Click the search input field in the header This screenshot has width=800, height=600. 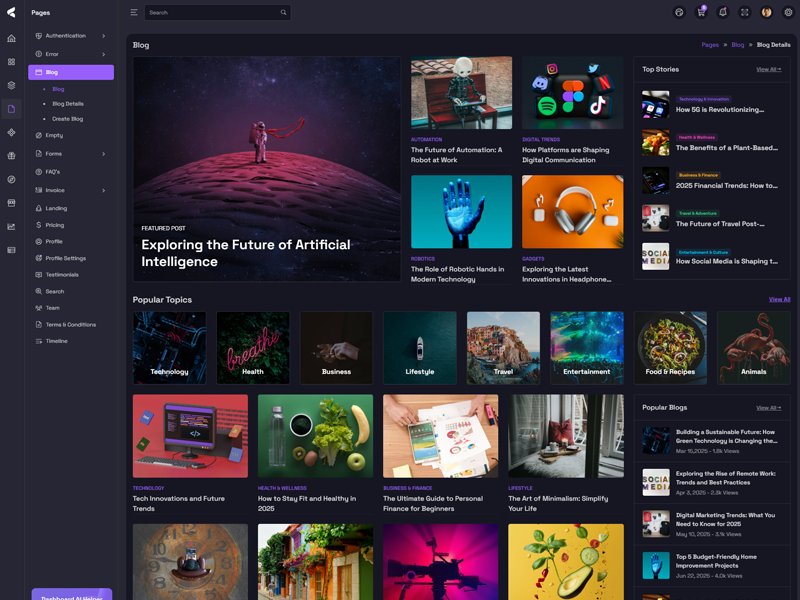point(212,13)
